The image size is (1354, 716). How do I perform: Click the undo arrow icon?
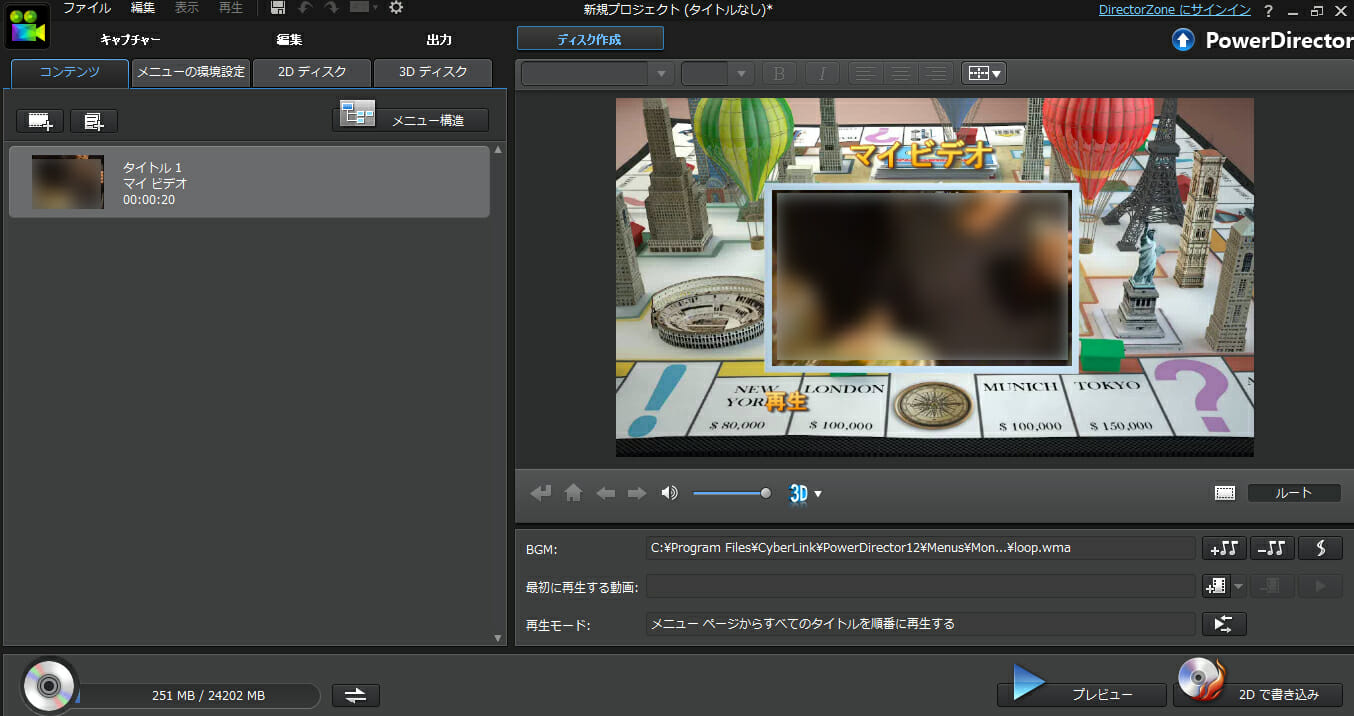coord(305,8)
